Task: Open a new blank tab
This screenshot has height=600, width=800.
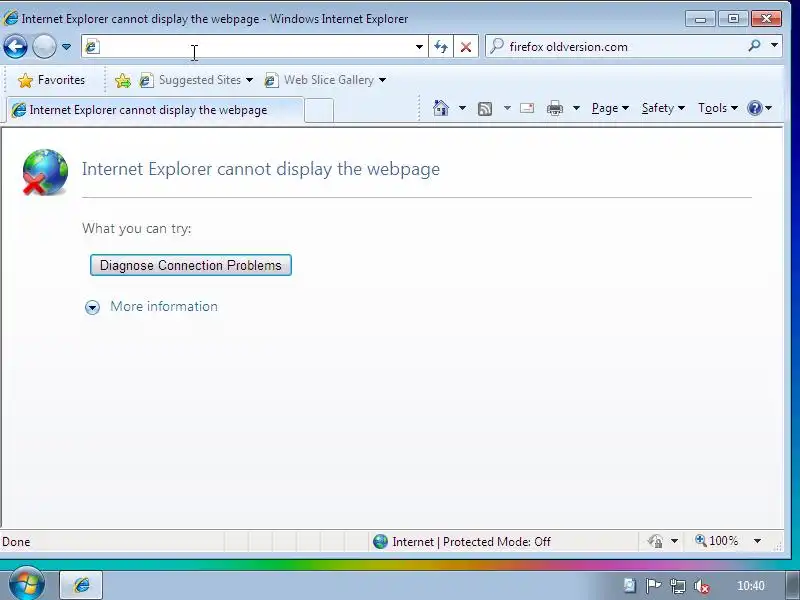Action: [x=319, y=111]
